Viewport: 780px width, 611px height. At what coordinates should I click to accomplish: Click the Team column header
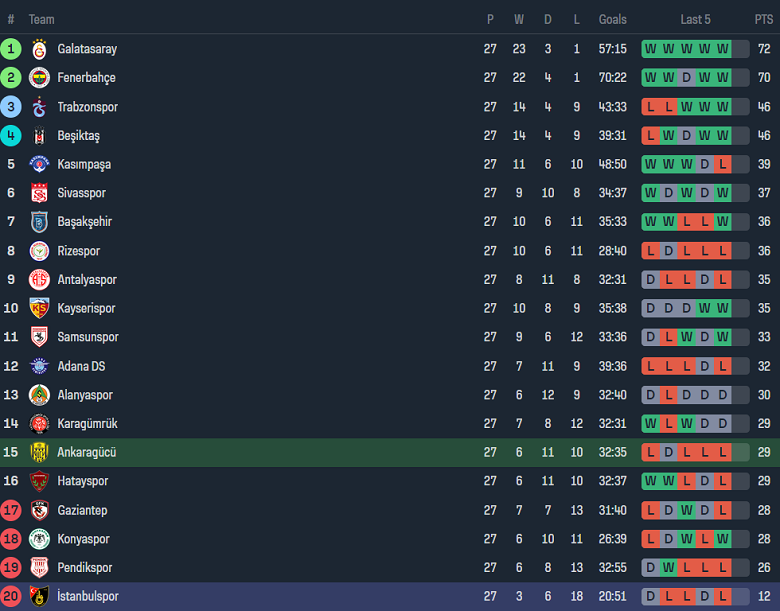[42, 20]
